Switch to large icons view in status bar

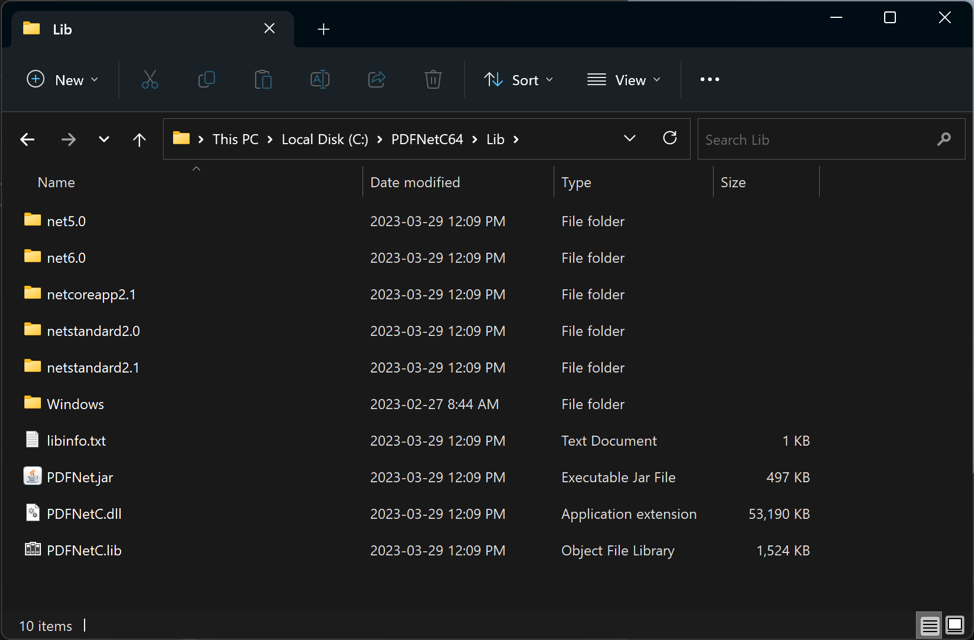click(957, 625)
